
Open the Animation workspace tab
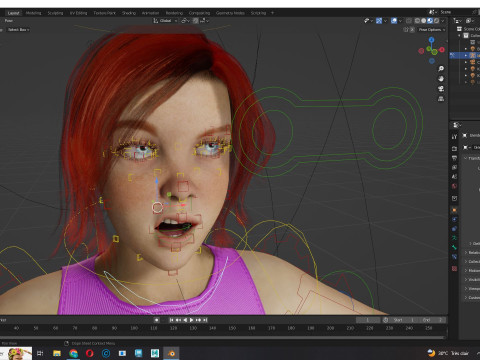150,13
